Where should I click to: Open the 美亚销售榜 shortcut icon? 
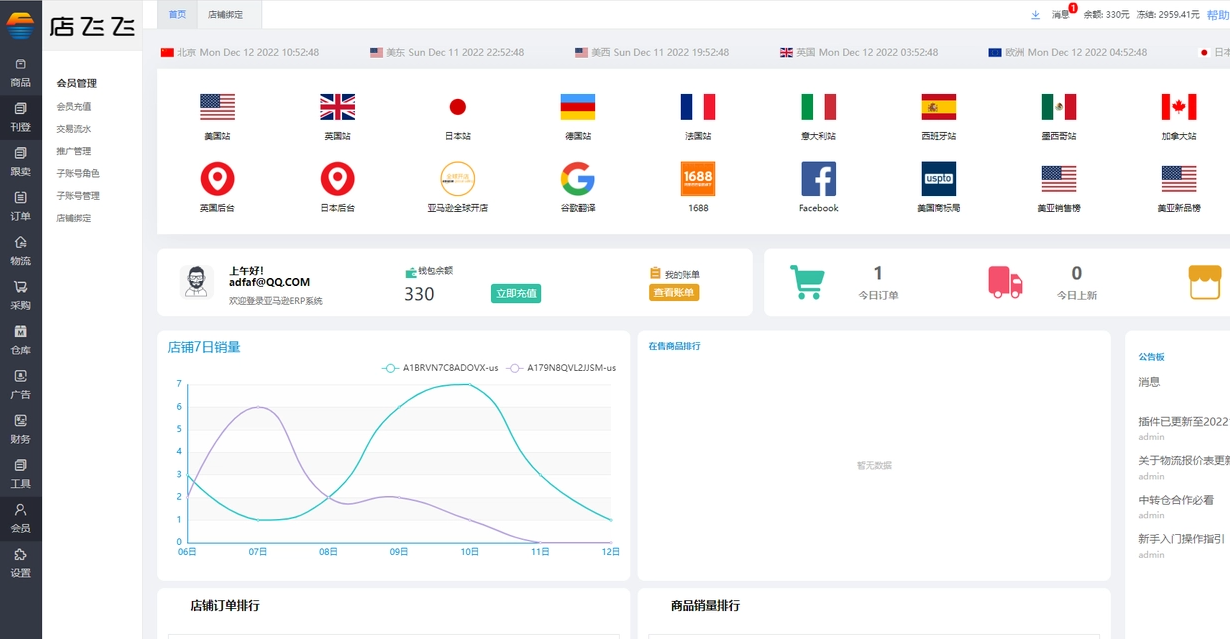[x=1058, y=179]
